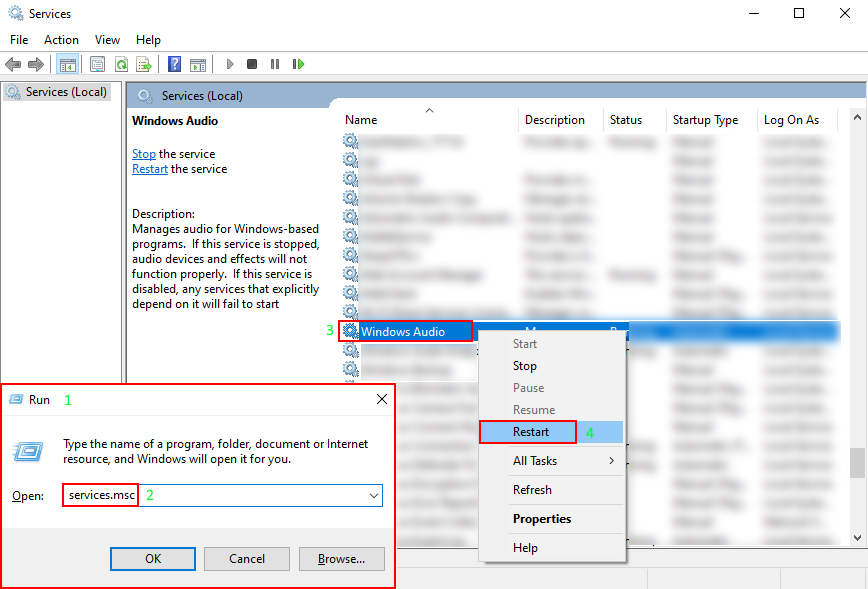868x589 pixels.
Task: Sort by the Log On As column header
Action: pos(798,120)
